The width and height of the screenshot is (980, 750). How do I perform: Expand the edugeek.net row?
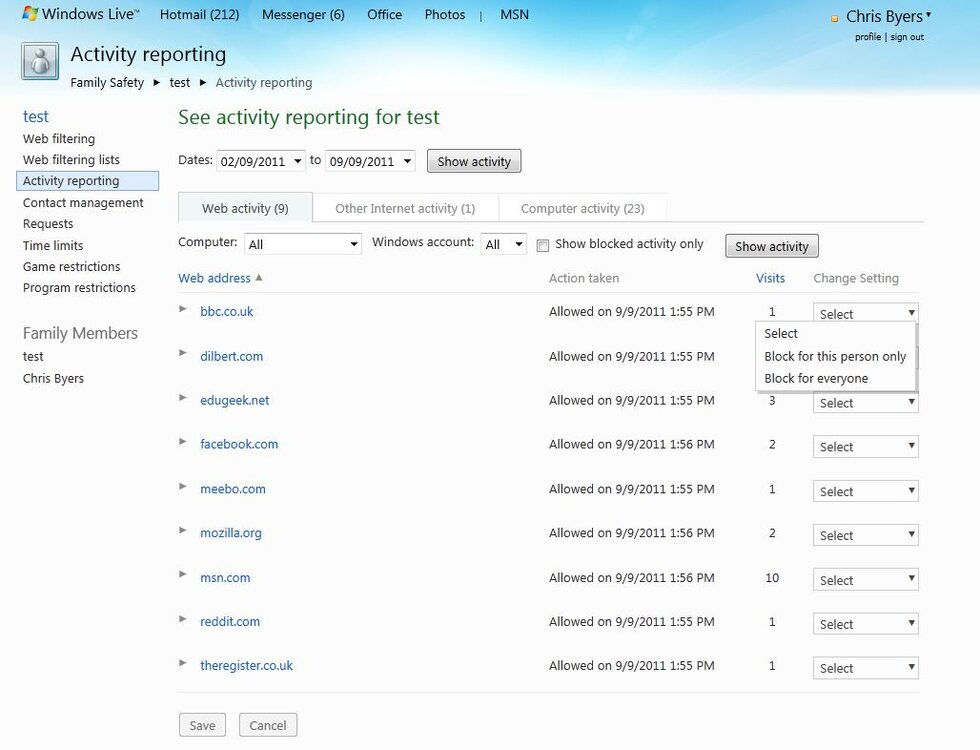click(182, 398)
